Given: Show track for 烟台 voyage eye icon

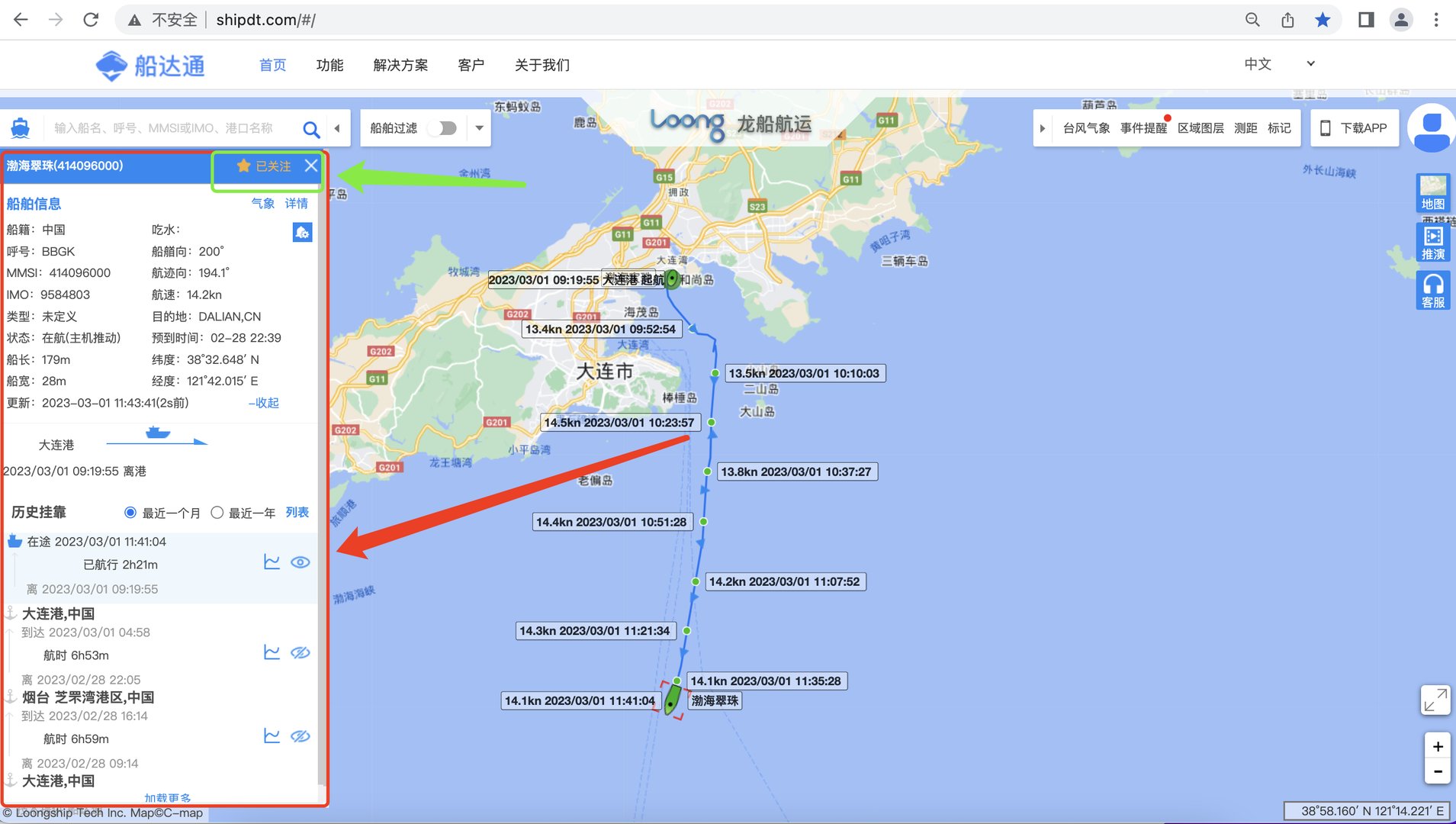Looking at the screenshot, I should click(301, 736).
